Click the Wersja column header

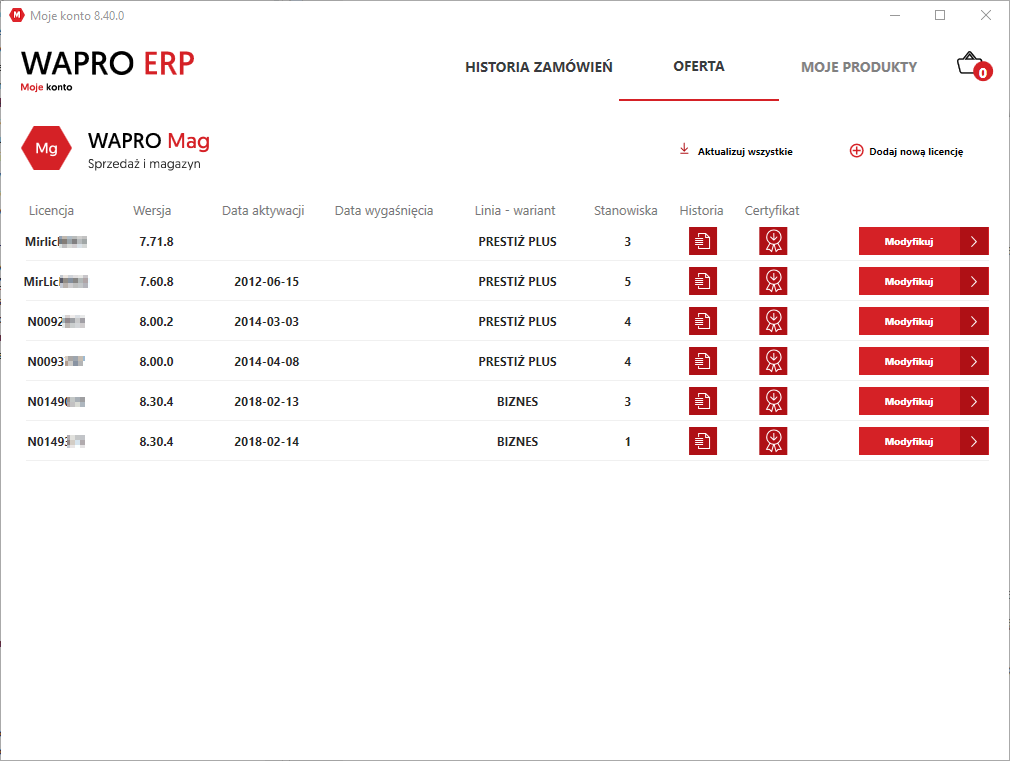point(152,211)
